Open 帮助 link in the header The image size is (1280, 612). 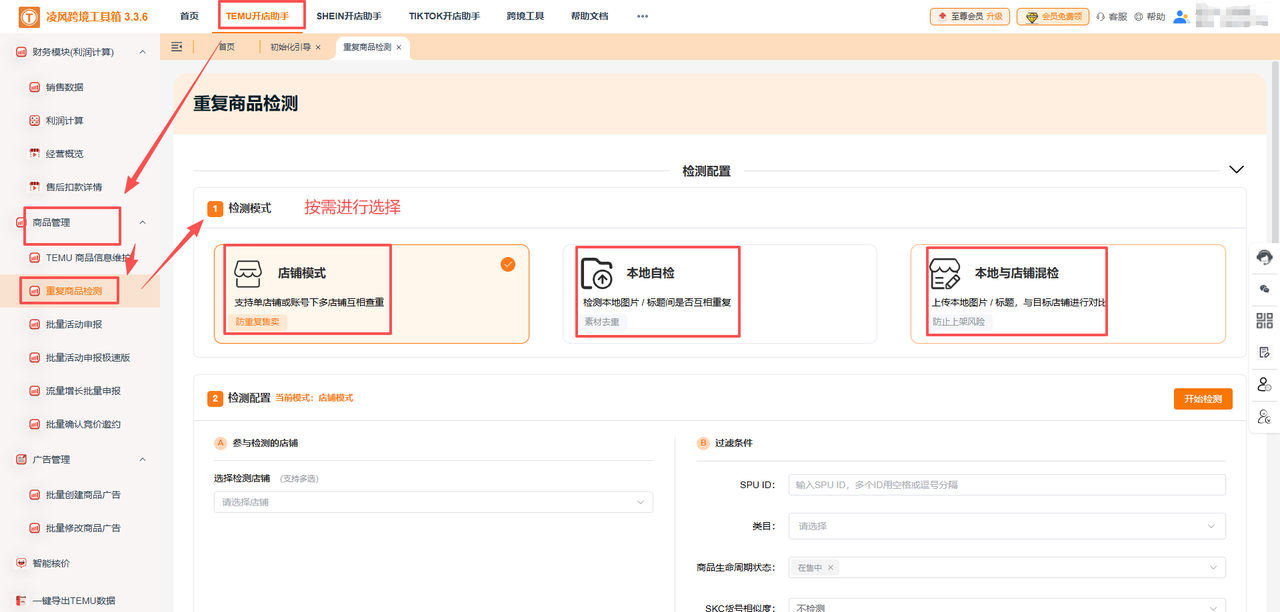click(x=1150, y=17)
